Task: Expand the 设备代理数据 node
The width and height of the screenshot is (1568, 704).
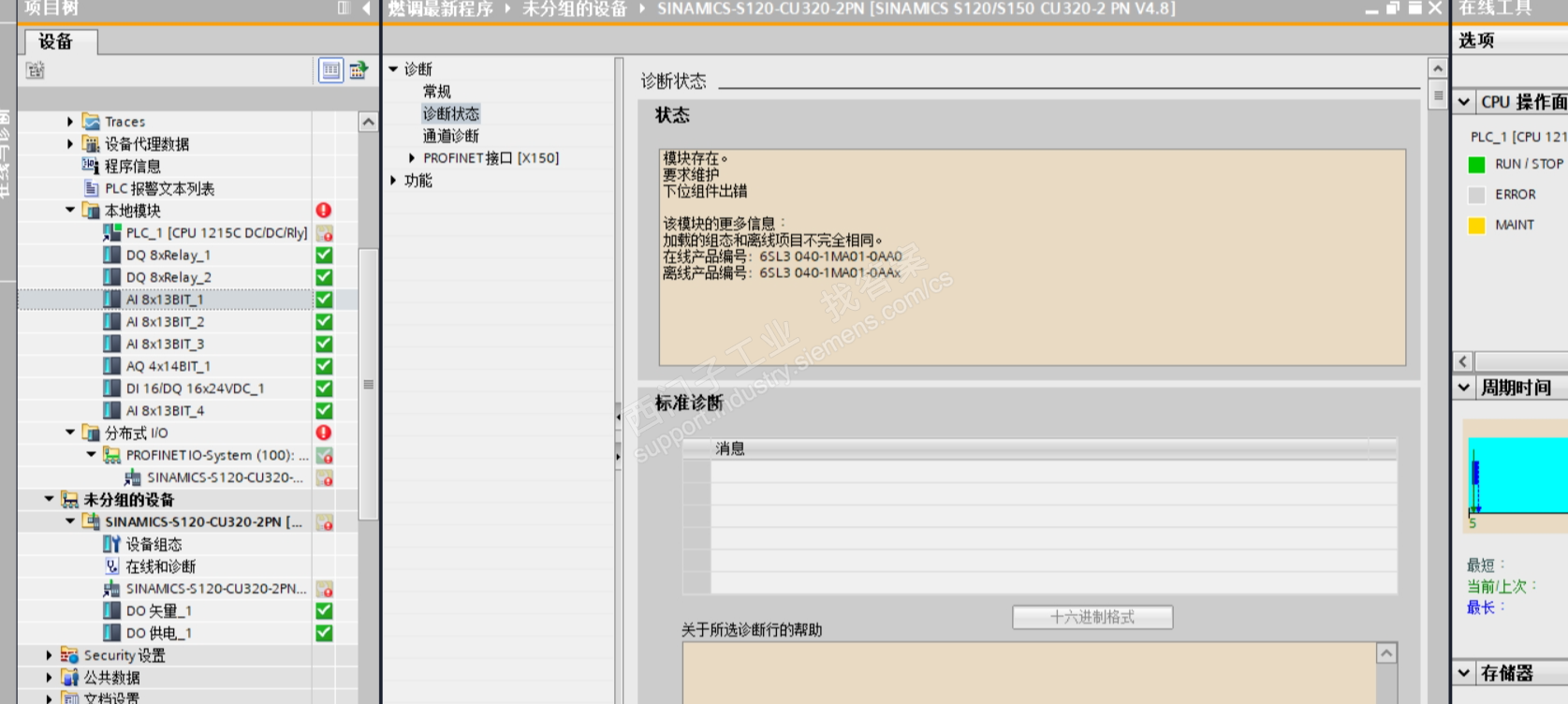Action: (70, 143)
